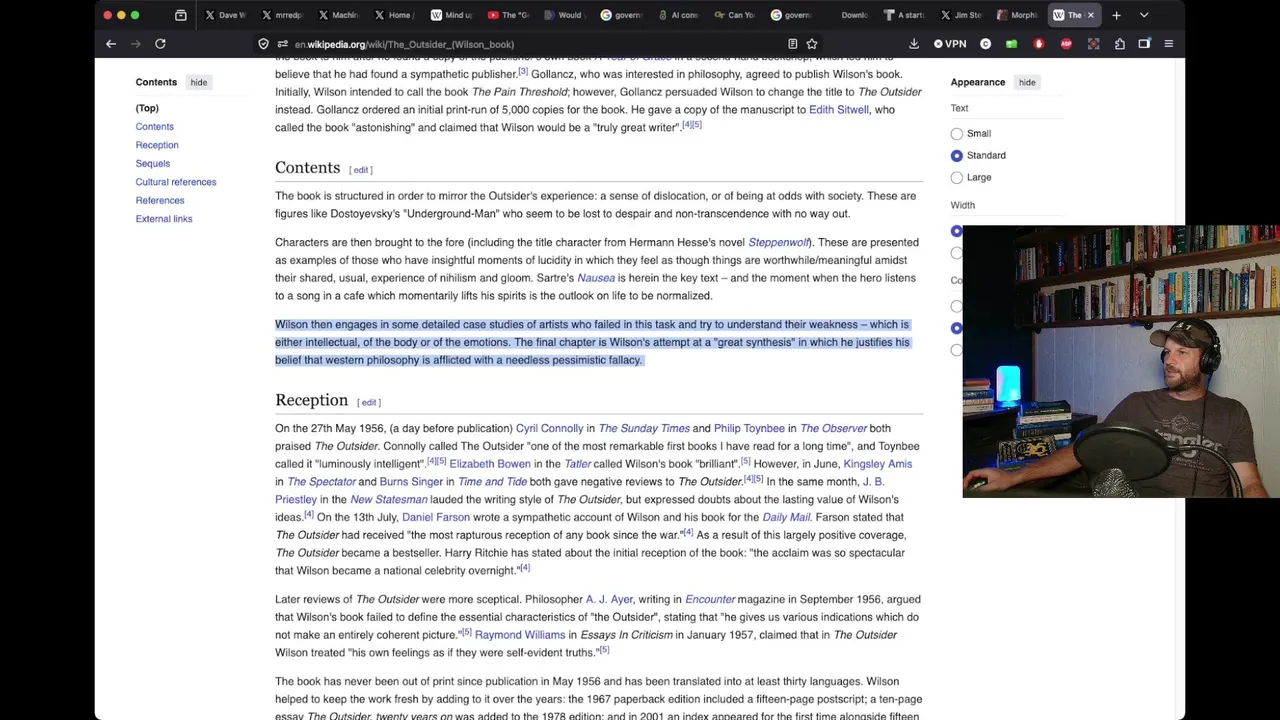The width and height of the screenshot is (1280, 720).
Task: Expand the list all tabs chevron
Action: (1144, 15)
